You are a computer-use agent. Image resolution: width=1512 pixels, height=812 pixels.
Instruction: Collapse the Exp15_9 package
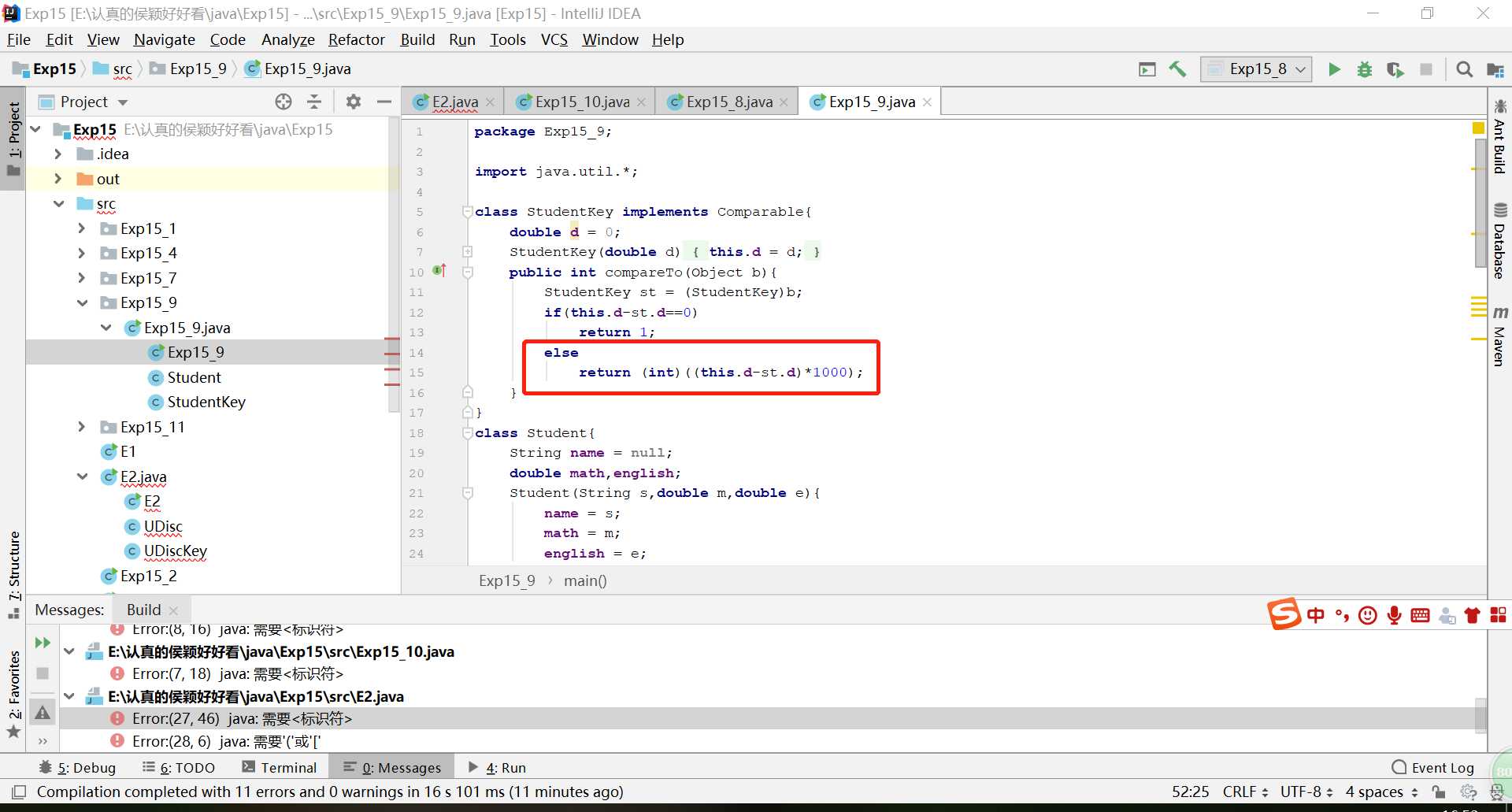click(82, 302)
